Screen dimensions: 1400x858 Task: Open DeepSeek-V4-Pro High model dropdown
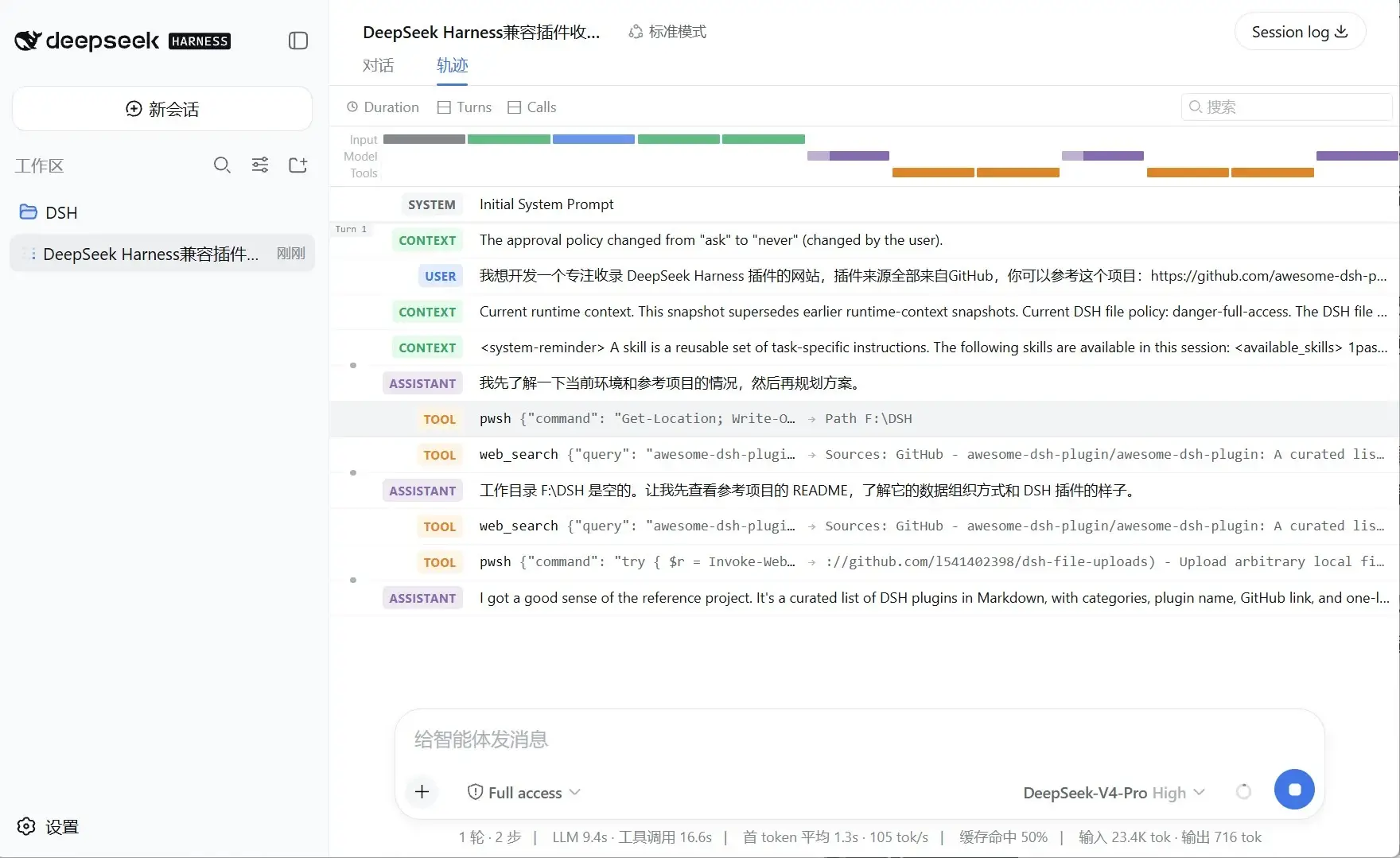tap(1114, 793)
